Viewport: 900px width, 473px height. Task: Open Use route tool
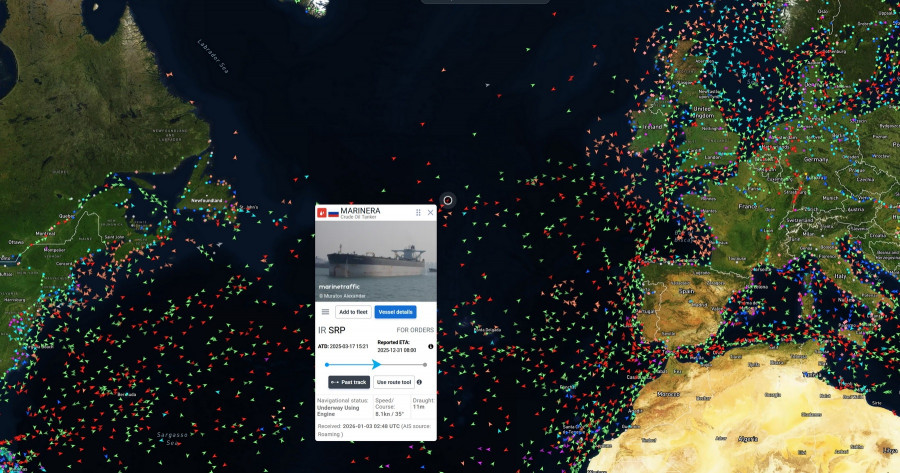tap(394, 382)
